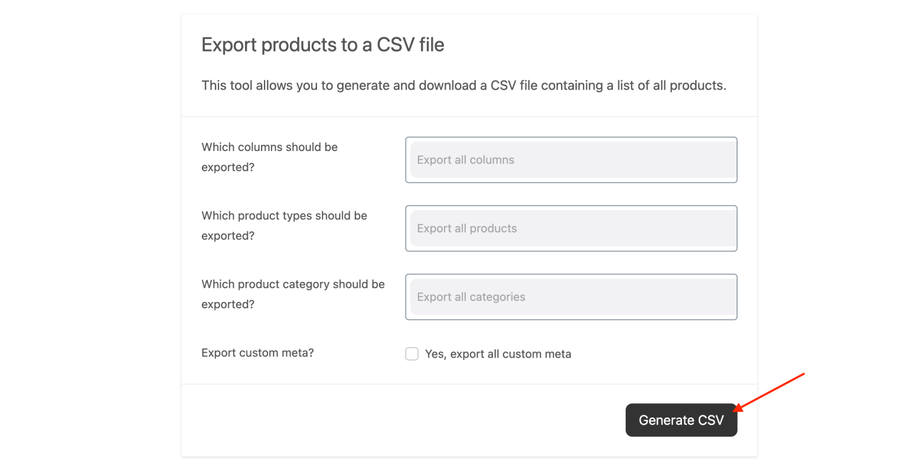Enable the export all custom meta checkbox
This screenshot has height=472, width=920.
tap(412, 353)
